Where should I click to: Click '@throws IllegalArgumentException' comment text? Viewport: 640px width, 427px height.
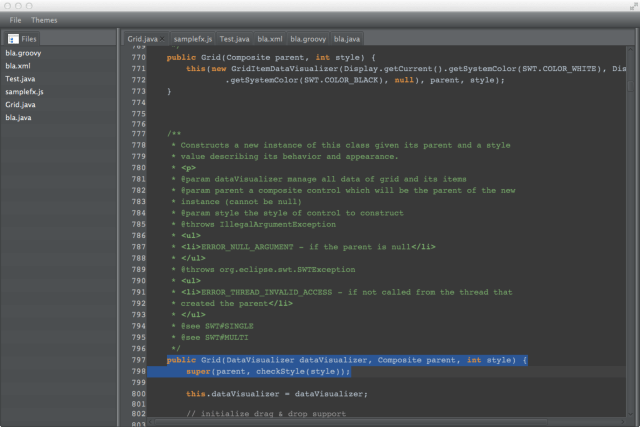[x=258, y=225]
